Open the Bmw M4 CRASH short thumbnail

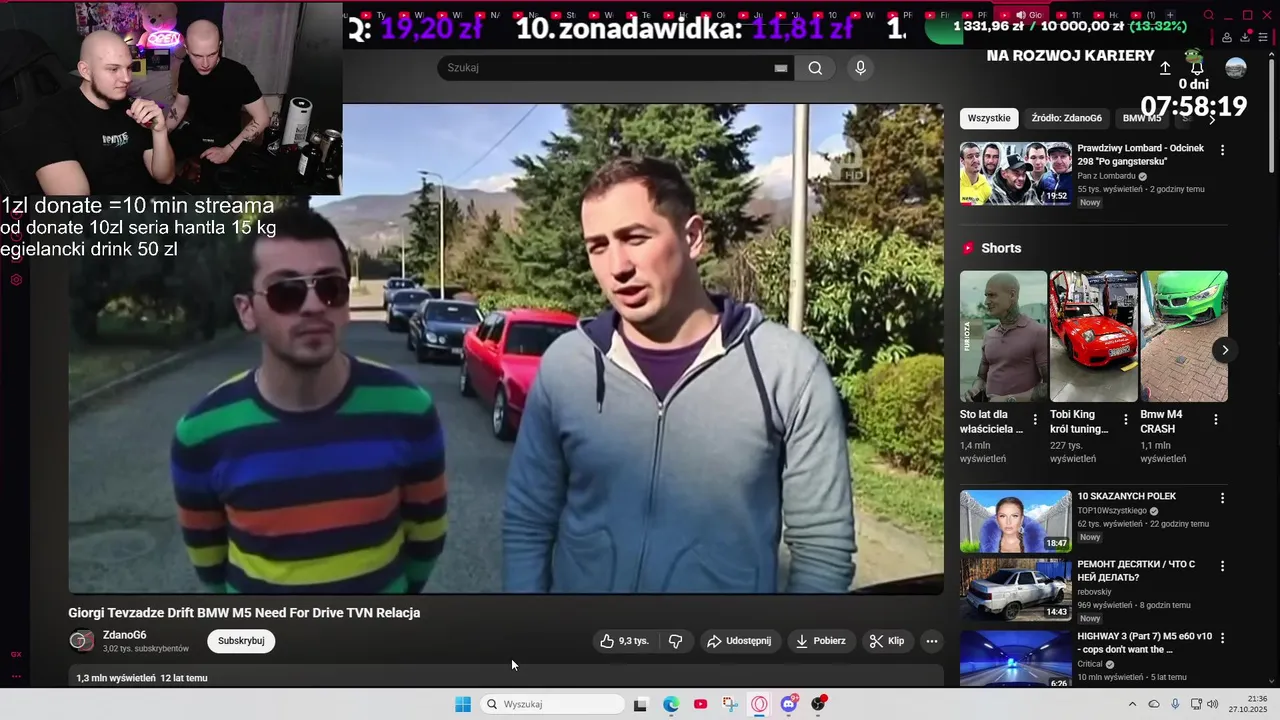1184,336
